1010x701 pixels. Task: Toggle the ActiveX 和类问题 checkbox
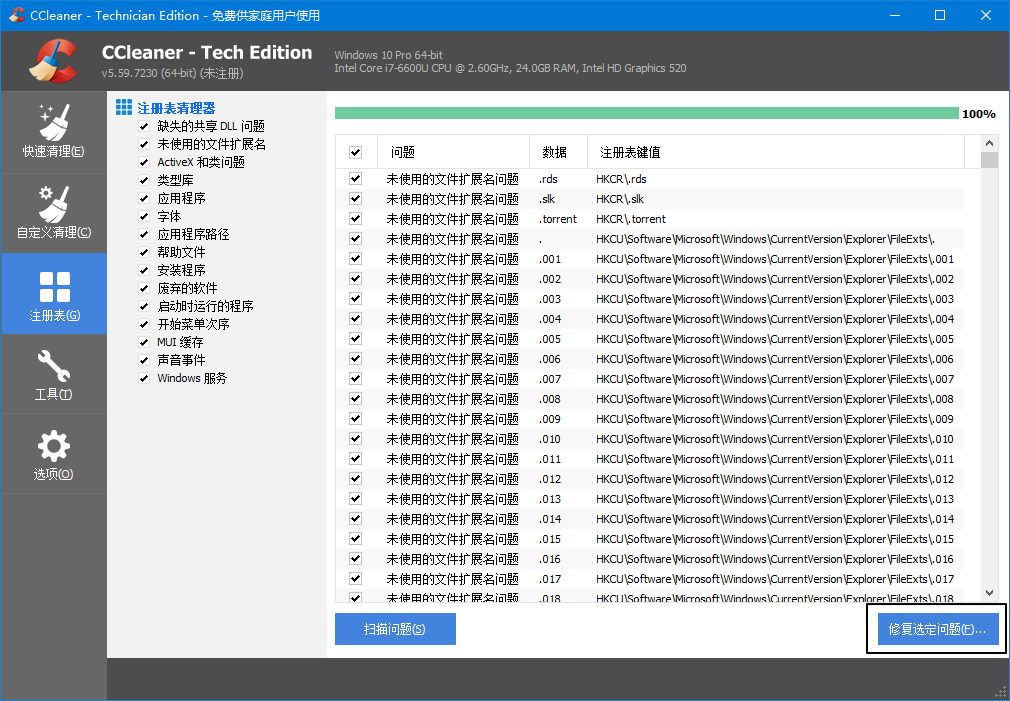pyautogui.click(x=144, y=162)
